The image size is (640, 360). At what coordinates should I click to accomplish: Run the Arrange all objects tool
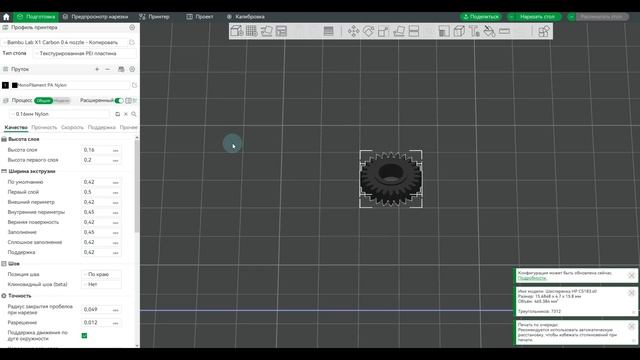(281, 31)
